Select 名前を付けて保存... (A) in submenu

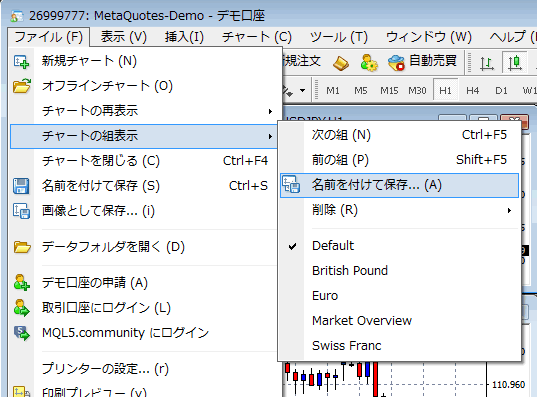point(399,185)
